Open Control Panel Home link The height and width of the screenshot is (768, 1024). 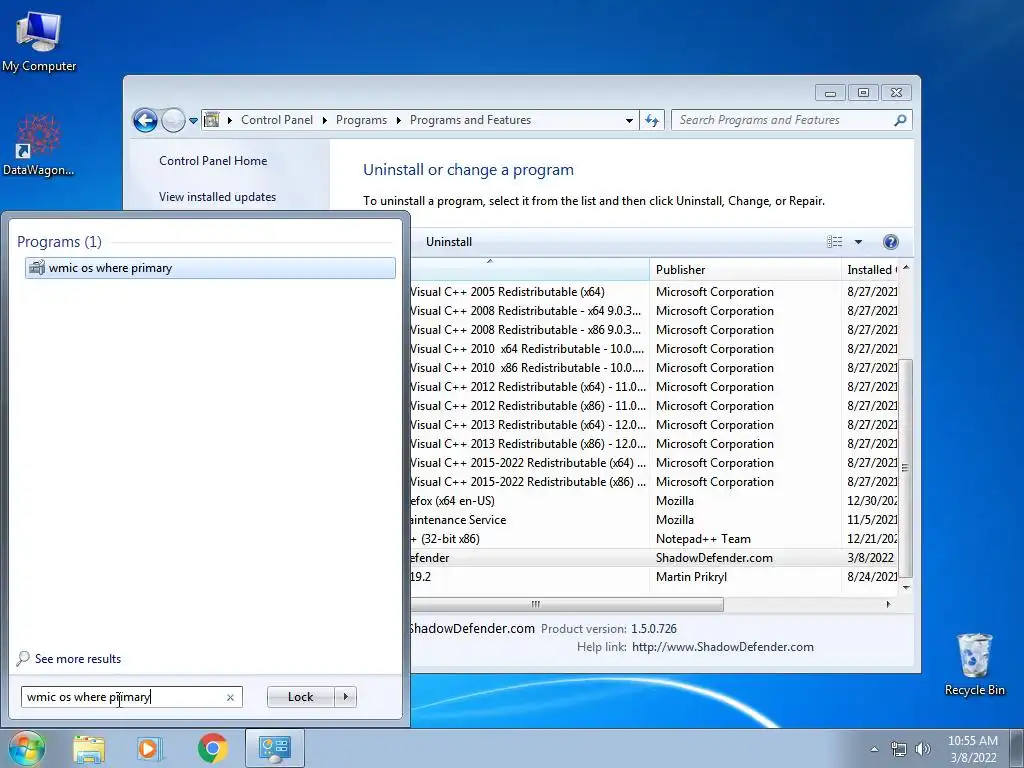pos(213,161)
